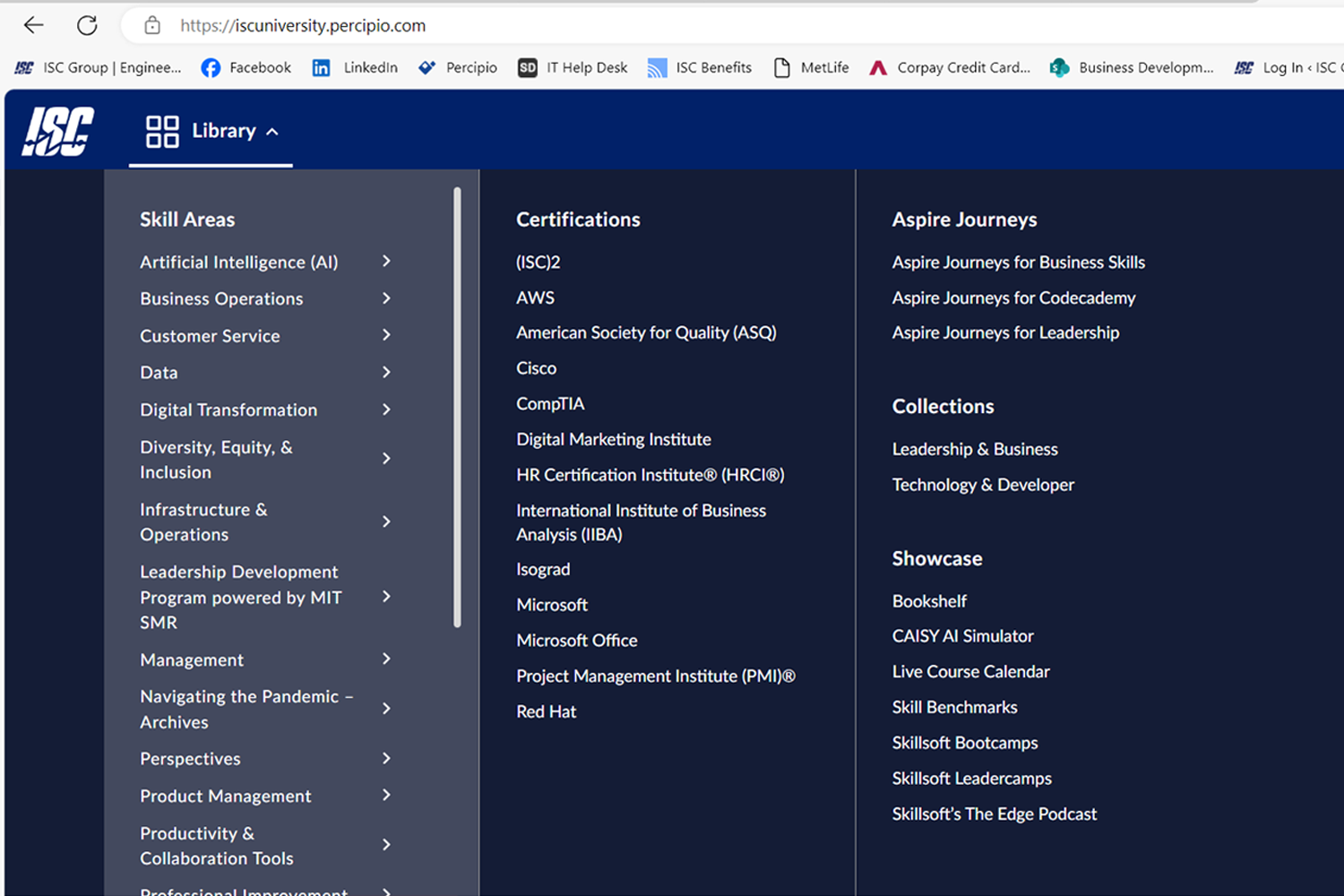Screen dimensions: 1344x896
Task: Open Leadership & Business collection
Action: [975, 449]
